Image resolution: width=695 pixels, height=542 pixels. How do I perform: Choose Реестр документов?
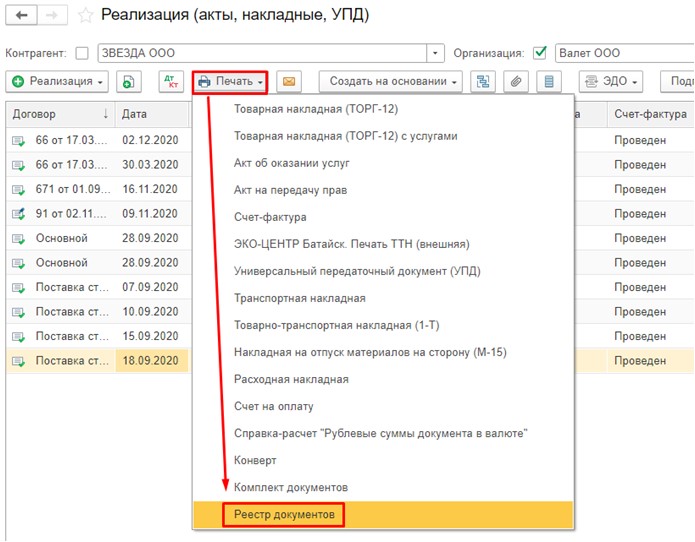[383, 515]
